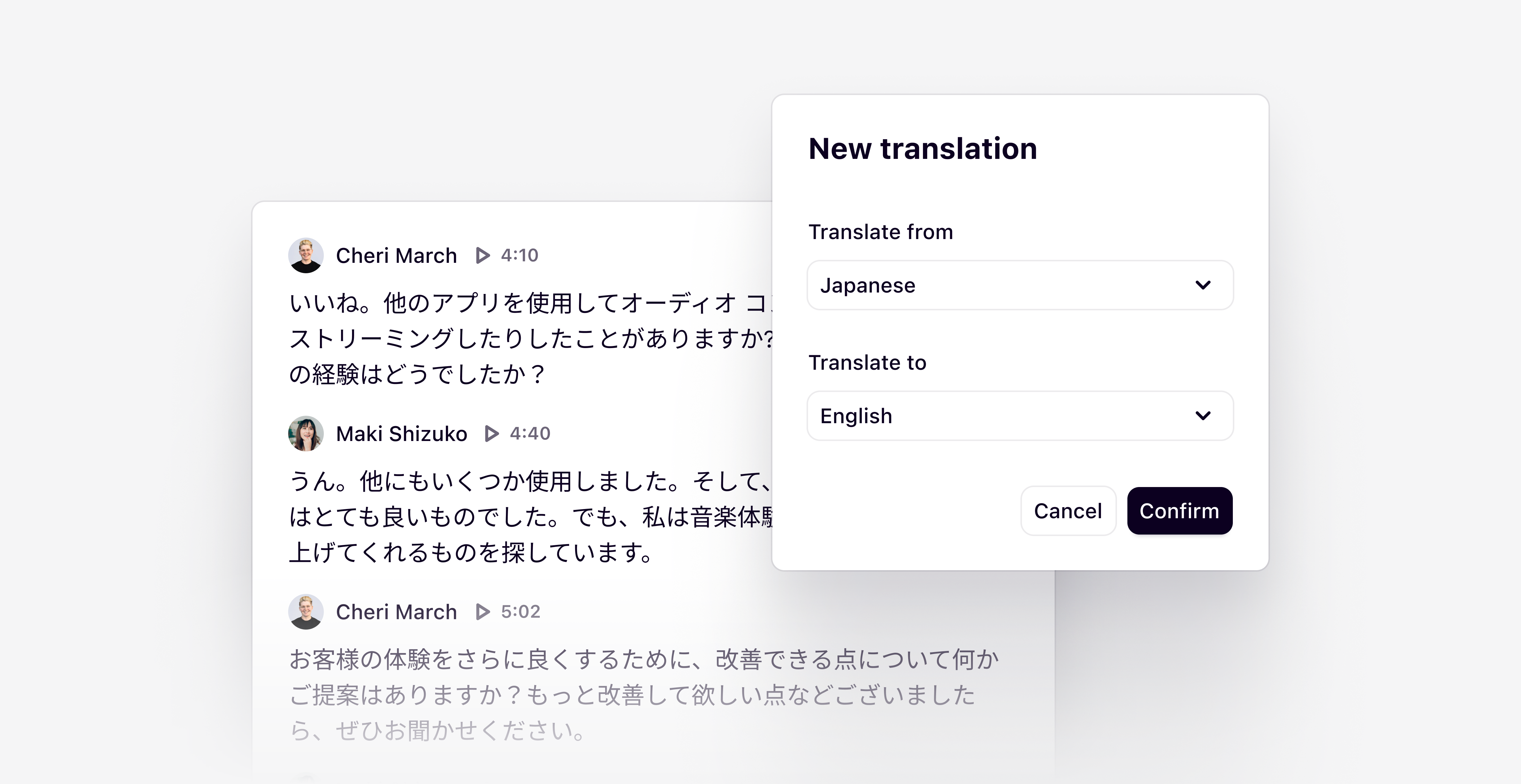Cancel the new translation dialog
Image resolution: width=1521 pixels, height=784 pixels.
[x=1068, y=511]
